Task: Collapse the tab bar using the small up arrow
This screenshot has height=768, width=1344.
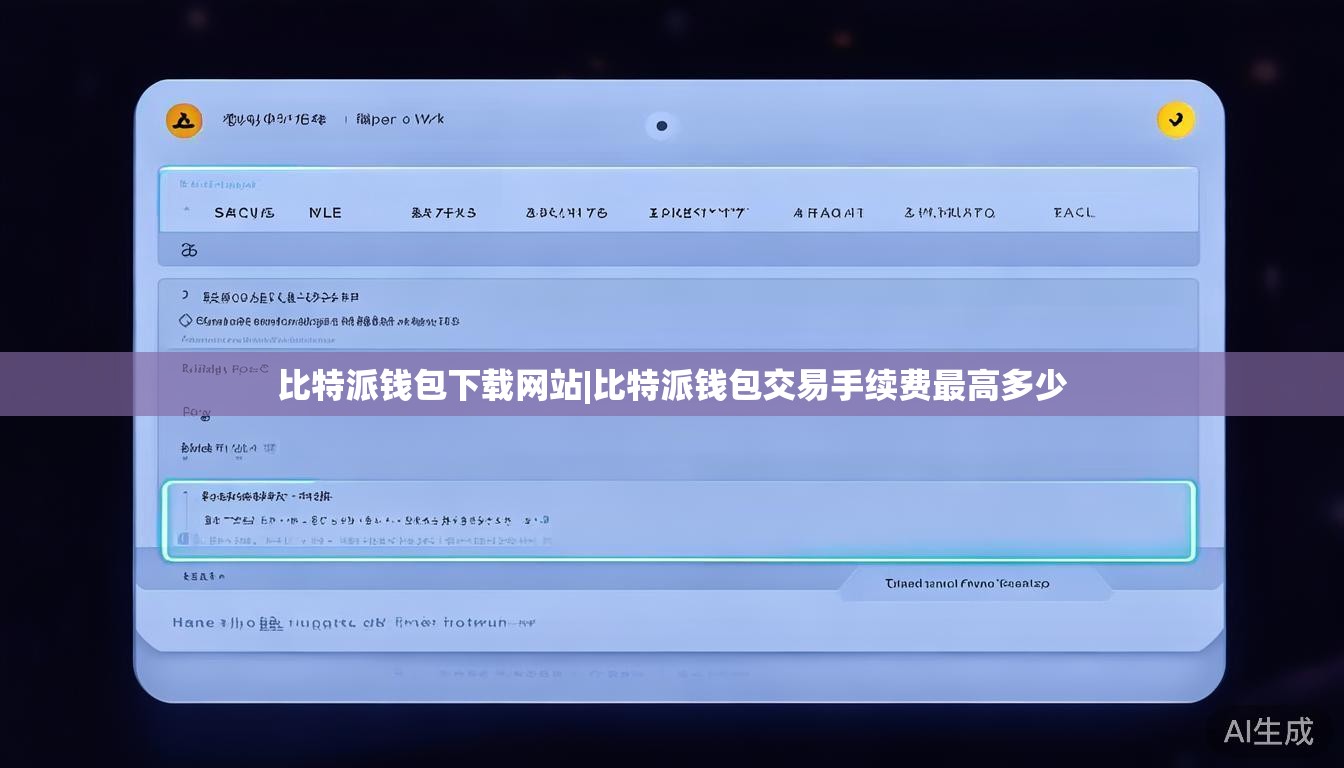Action: click(186, 211)
